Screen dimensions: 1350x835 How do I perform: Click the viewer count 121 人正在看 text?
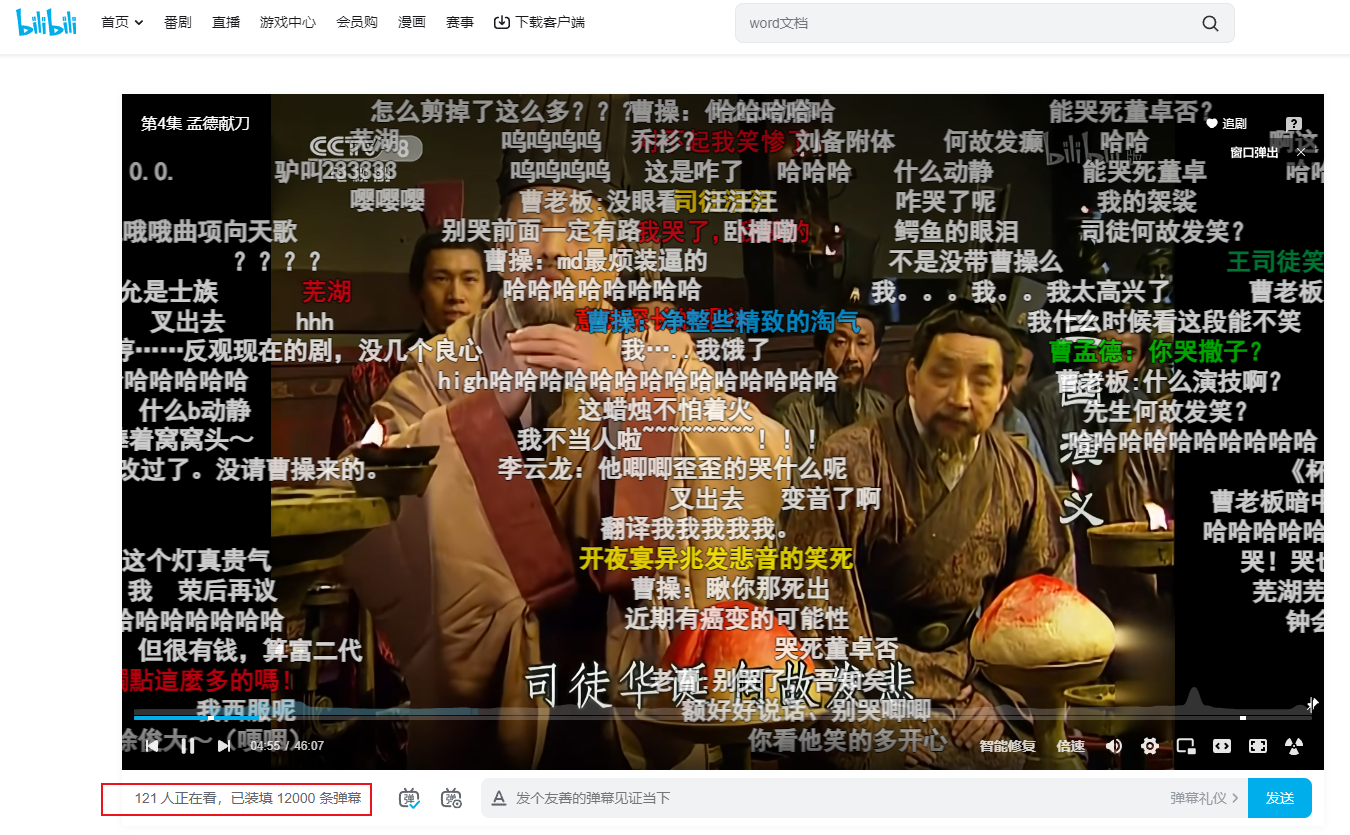(x=177, y=798)
